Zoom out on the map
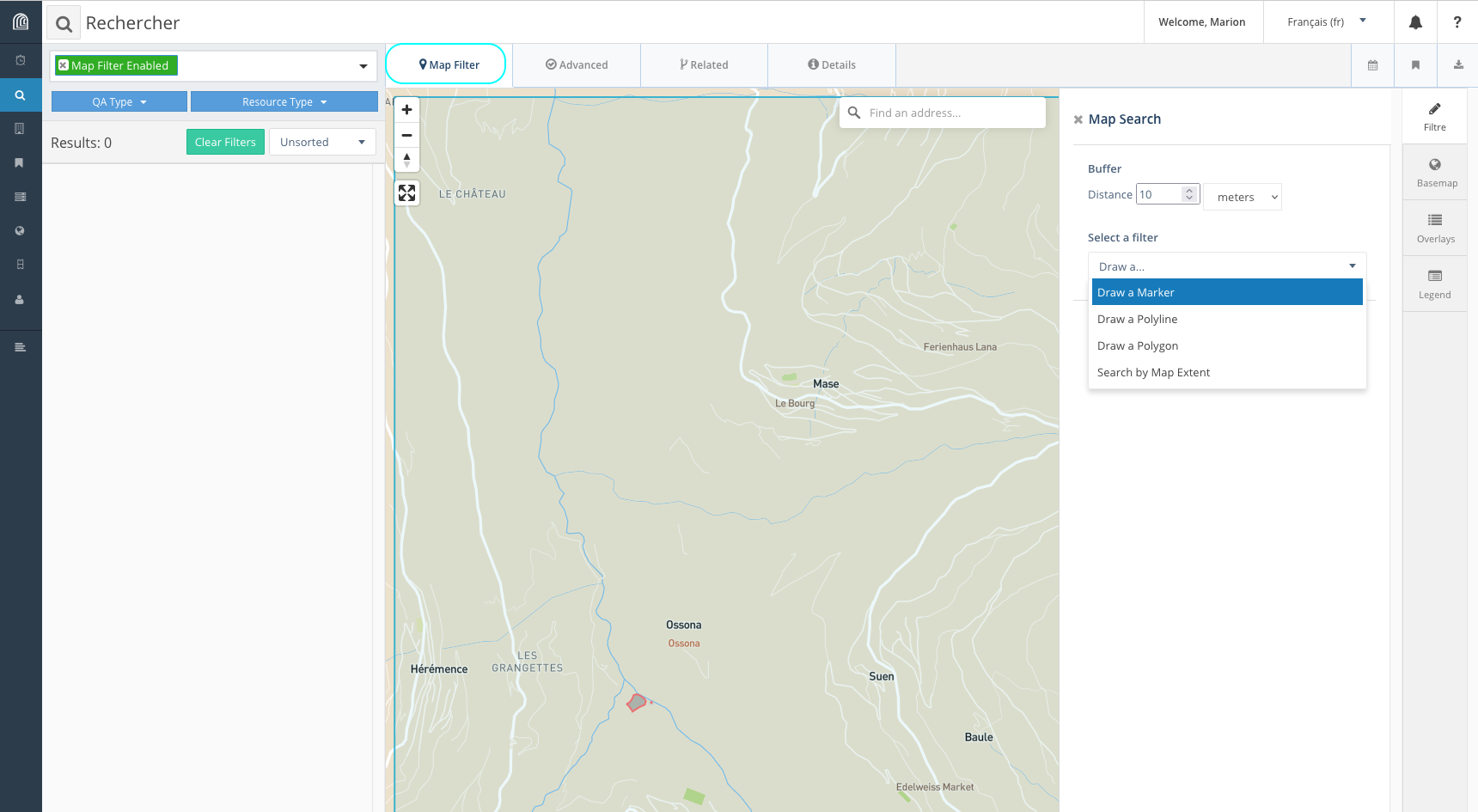 coord(406,135)
